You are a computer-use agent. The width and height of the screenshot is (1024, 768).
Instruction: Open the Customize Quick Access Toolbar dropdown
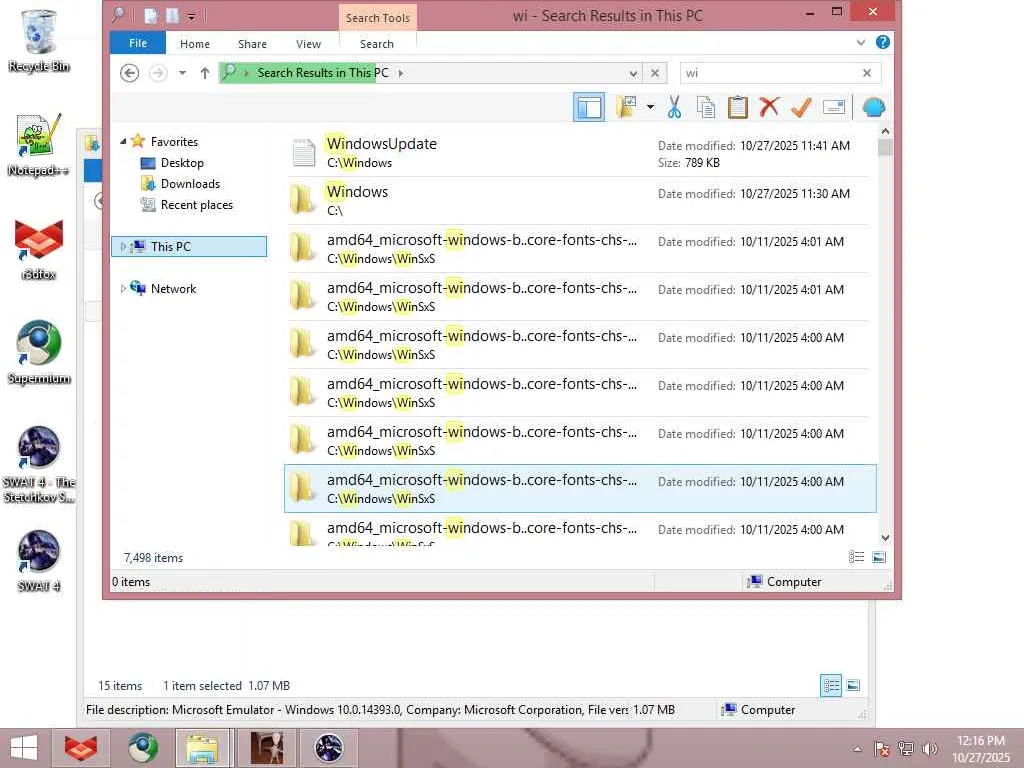pyautogui.click(x=191, y=16)
